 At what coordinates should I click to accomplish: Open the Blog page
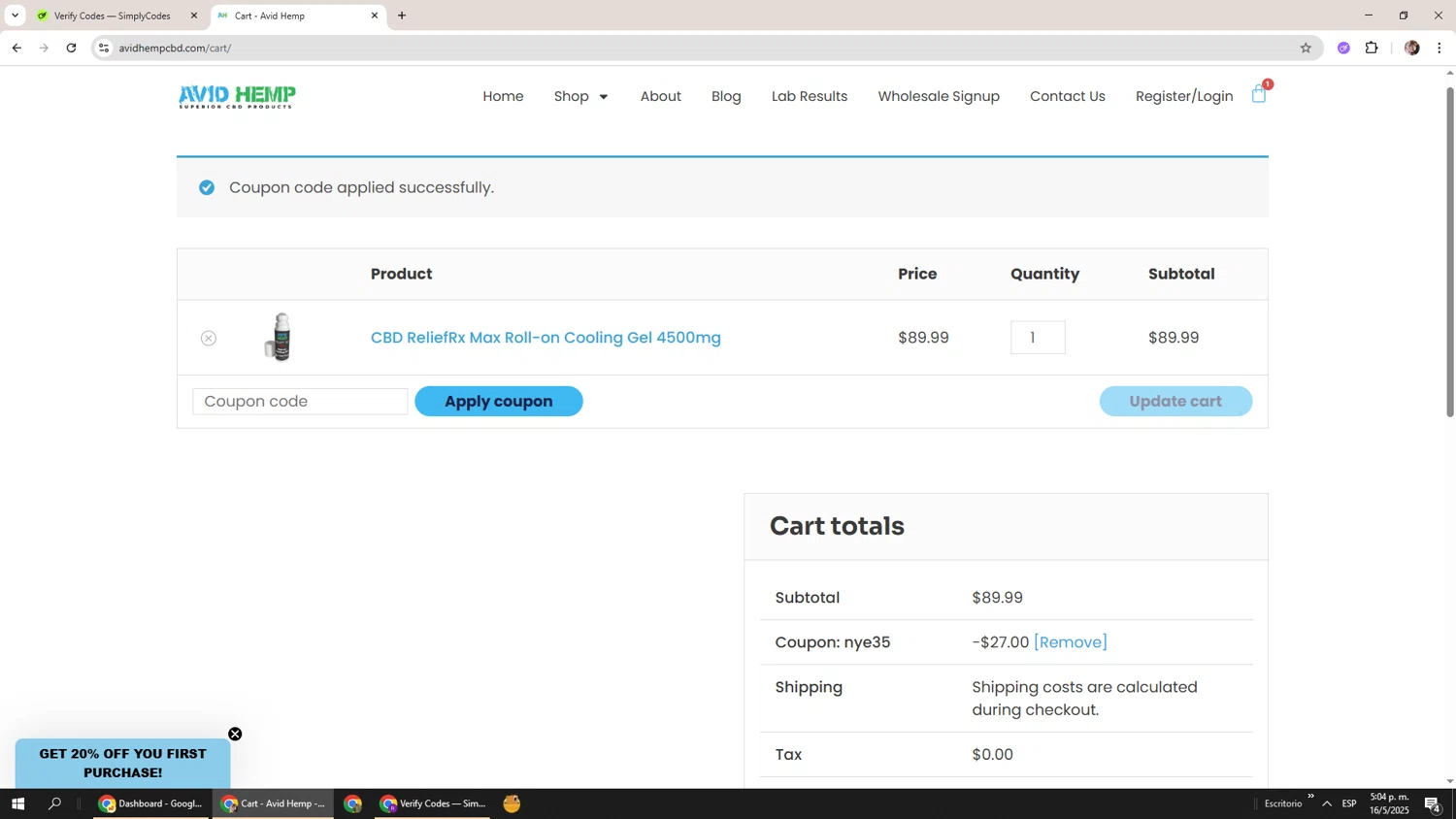coord(726,96)
